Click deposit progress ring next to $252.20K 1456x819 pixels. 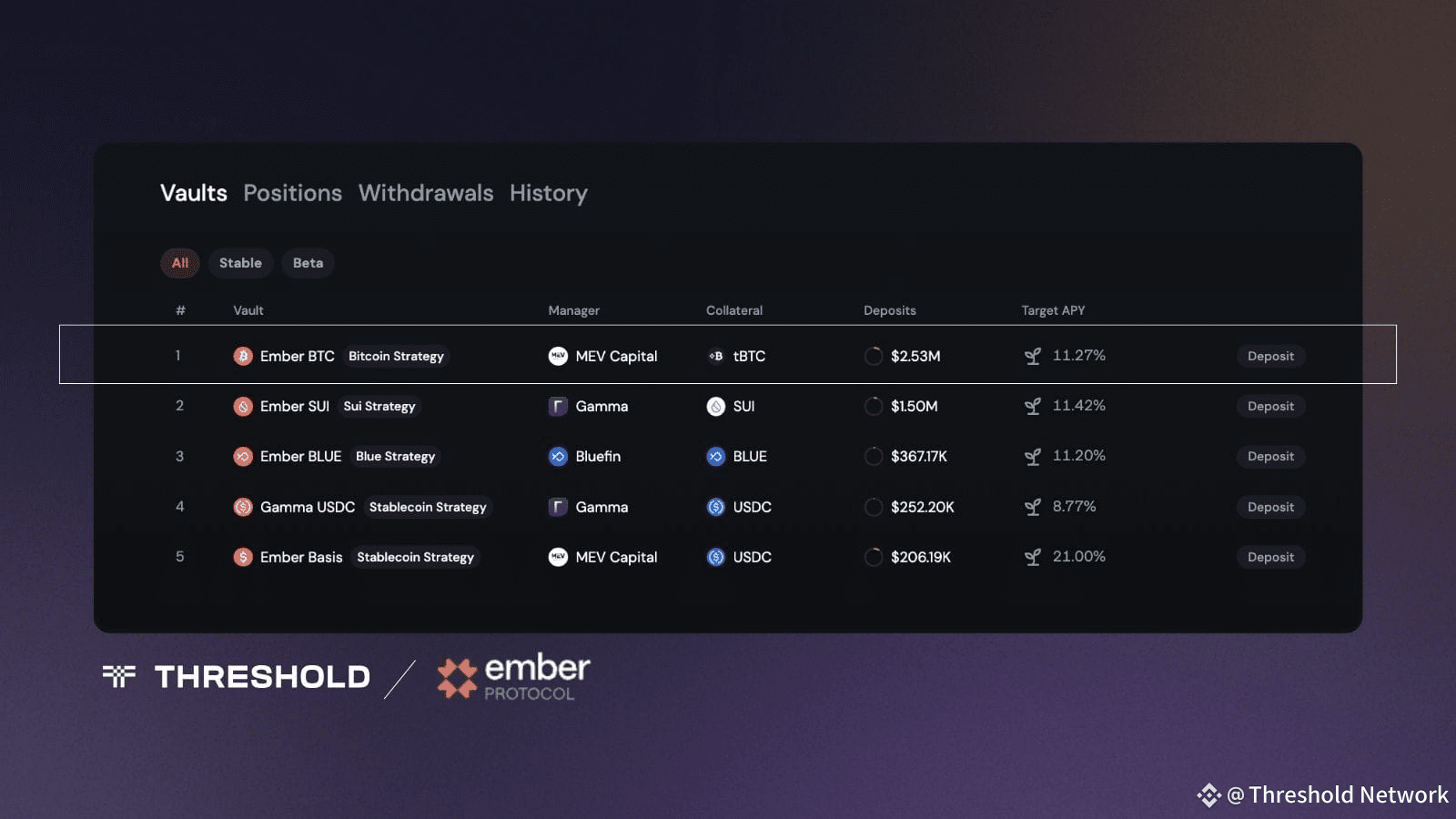(x=874, y=507)
